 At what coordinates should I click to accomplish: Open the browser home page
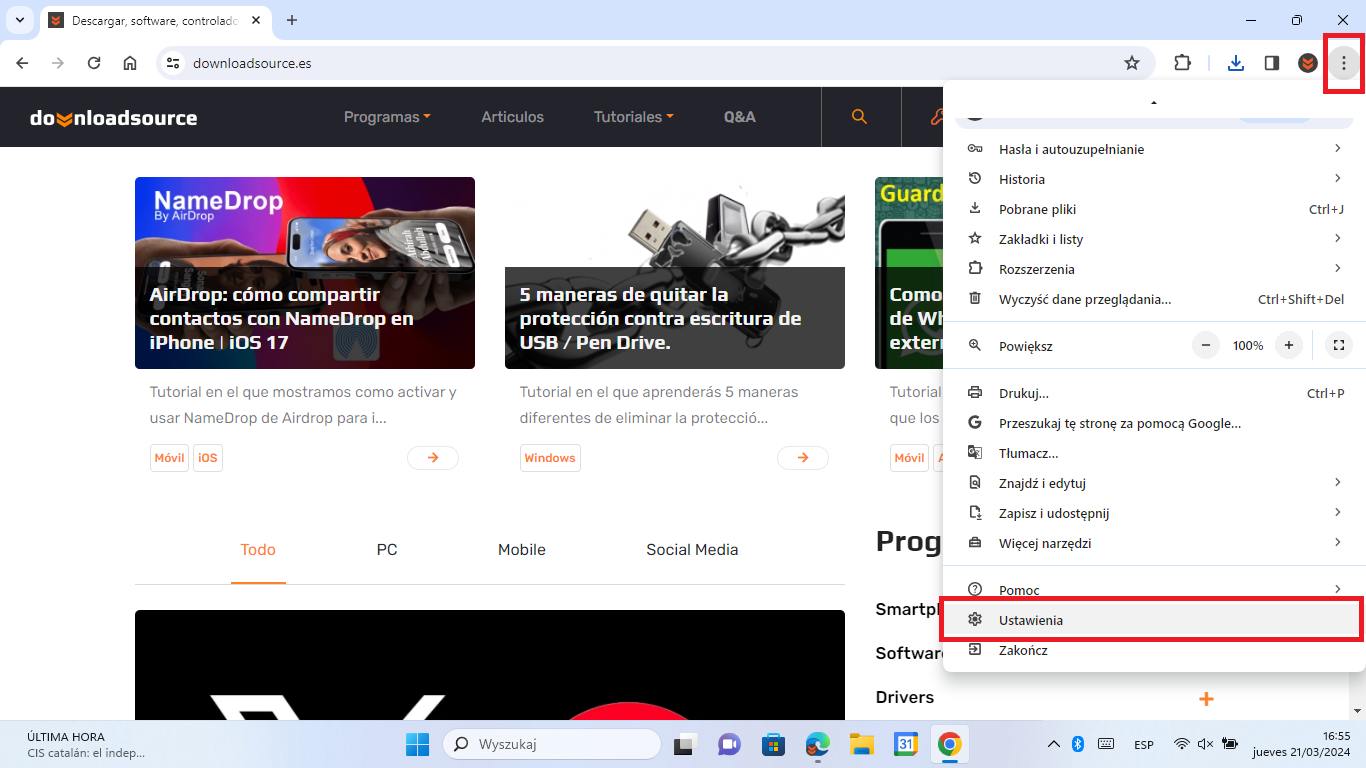point(130,63)
